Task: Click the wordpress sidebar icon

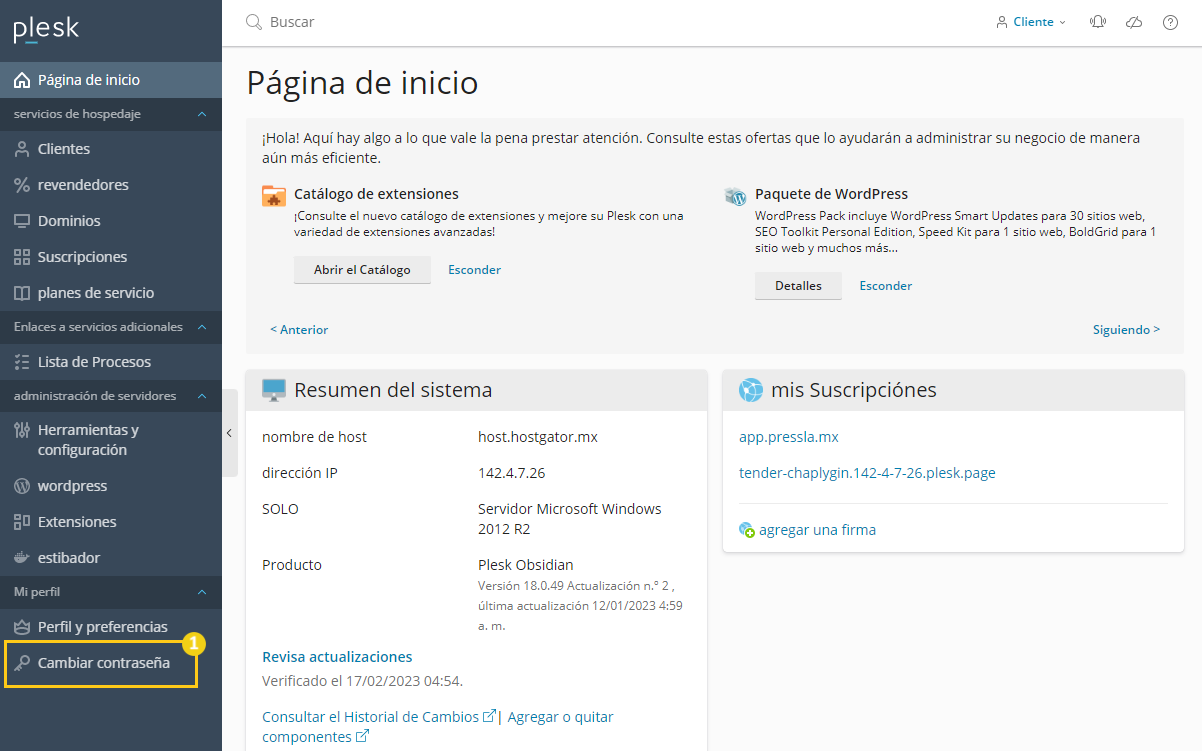Action: [x=22, y=486]
